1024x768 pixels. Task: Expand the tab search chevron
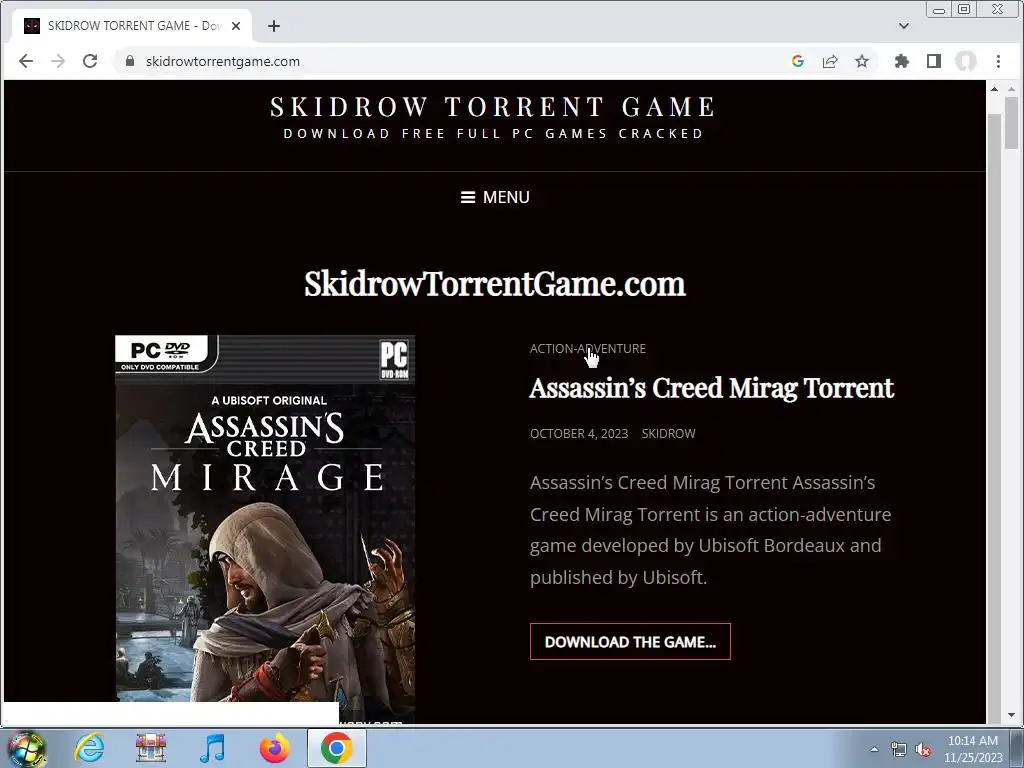tap(904, 26)
